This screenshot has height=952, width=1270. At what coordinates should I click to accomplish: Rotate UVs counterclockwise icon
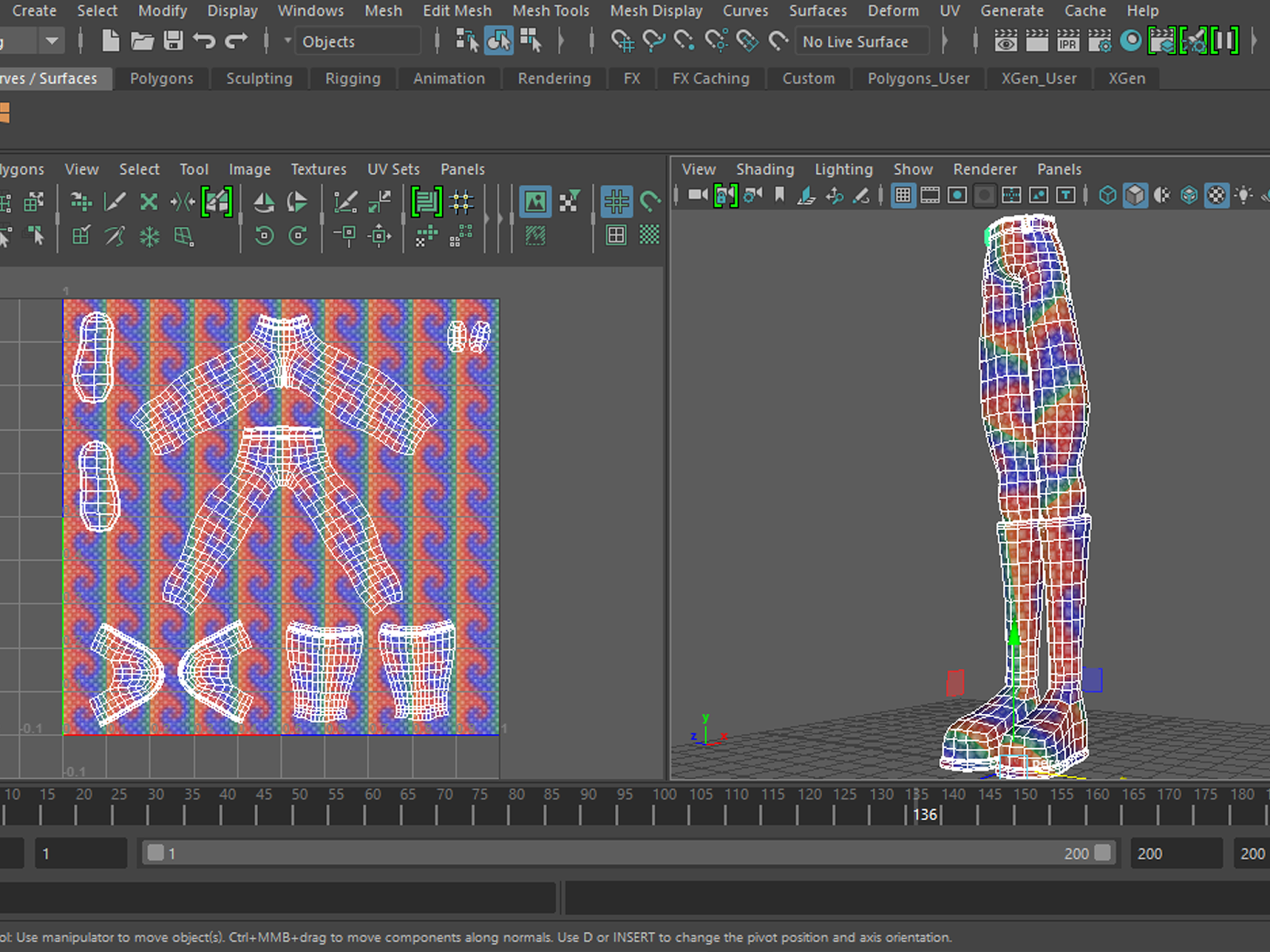click(264, 236)
